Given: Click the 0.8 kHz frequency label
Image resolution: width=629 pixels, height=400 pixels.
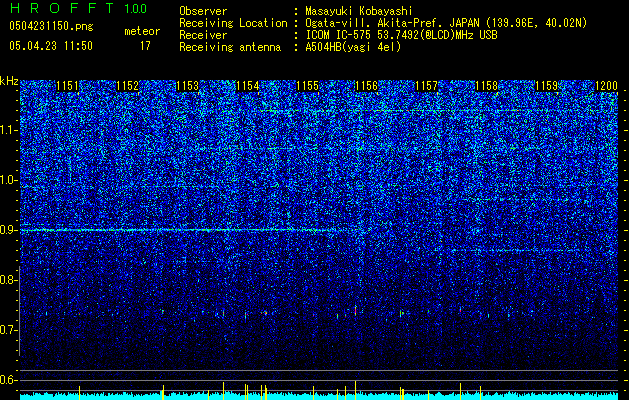Looking at the screenshot, I should (x=9, y=280).
